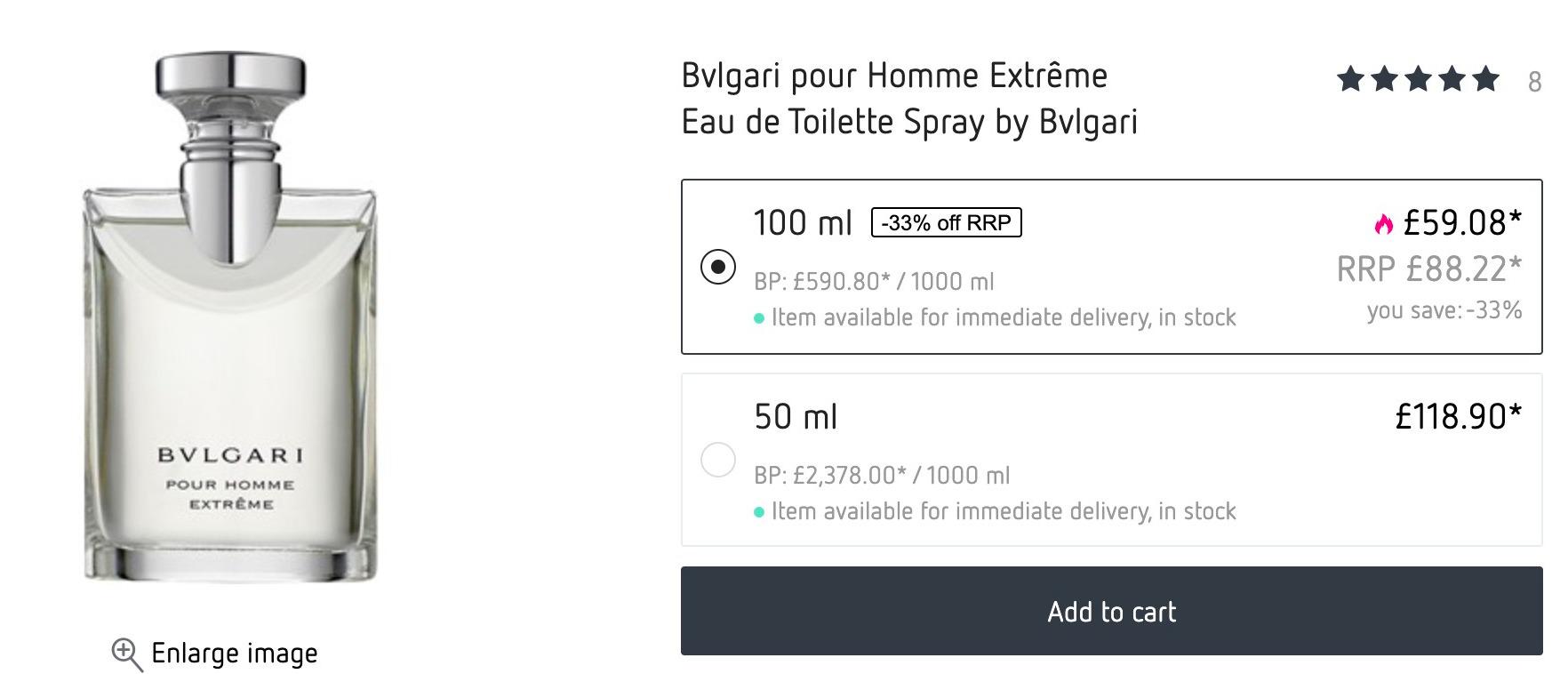Click green stock dot in 50 ml option
Viewport: 1568px width, 674px height.
tap(759, 512)
